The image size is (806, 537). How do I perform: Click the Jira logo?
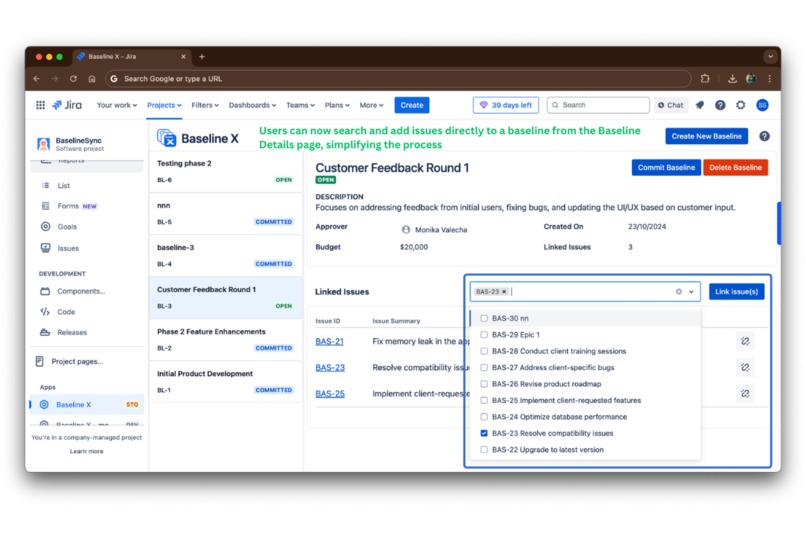tap(67, 105)
